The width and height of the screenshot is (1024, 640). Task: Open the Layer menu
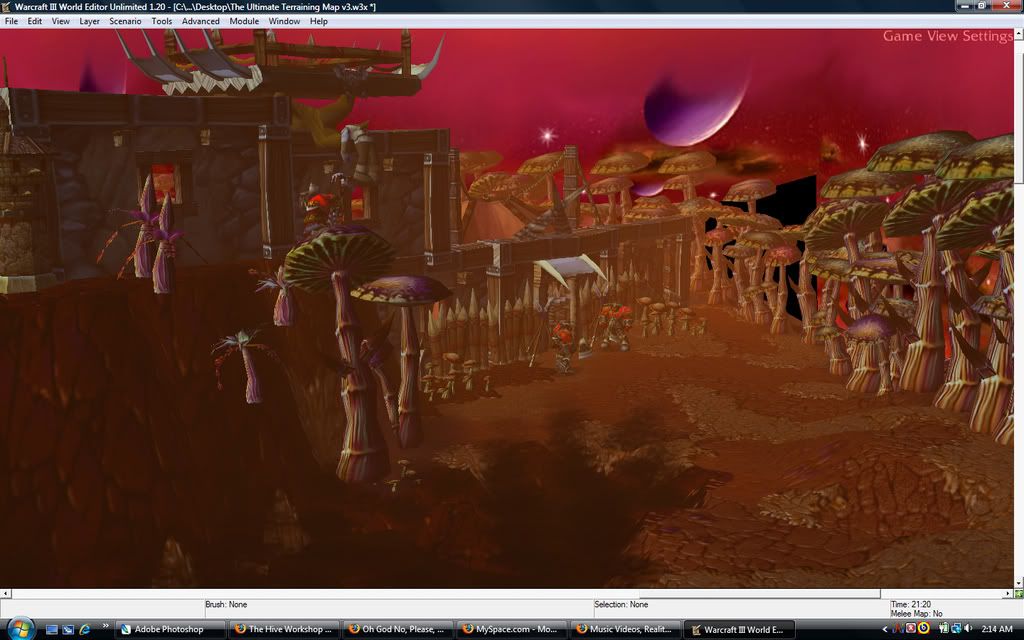coord(89,21)
